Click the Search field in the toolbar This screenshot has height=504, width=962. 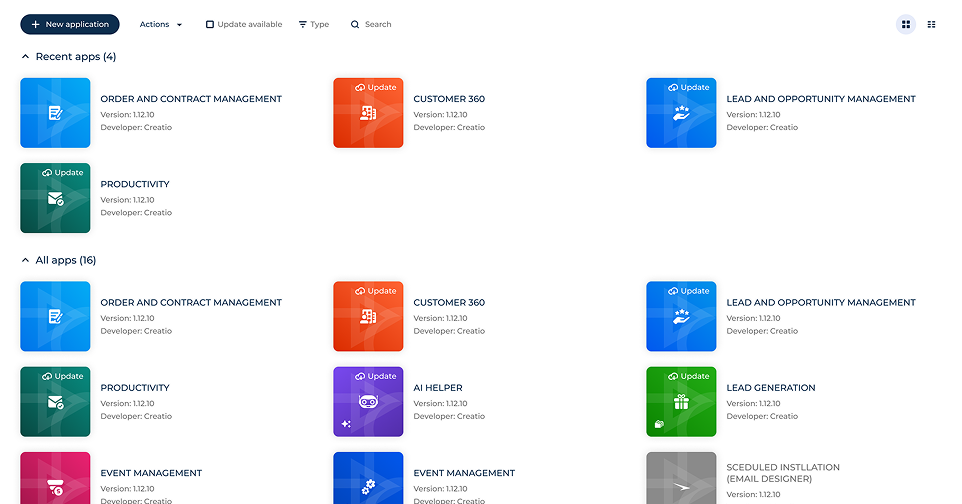click(x=377, y=24)
